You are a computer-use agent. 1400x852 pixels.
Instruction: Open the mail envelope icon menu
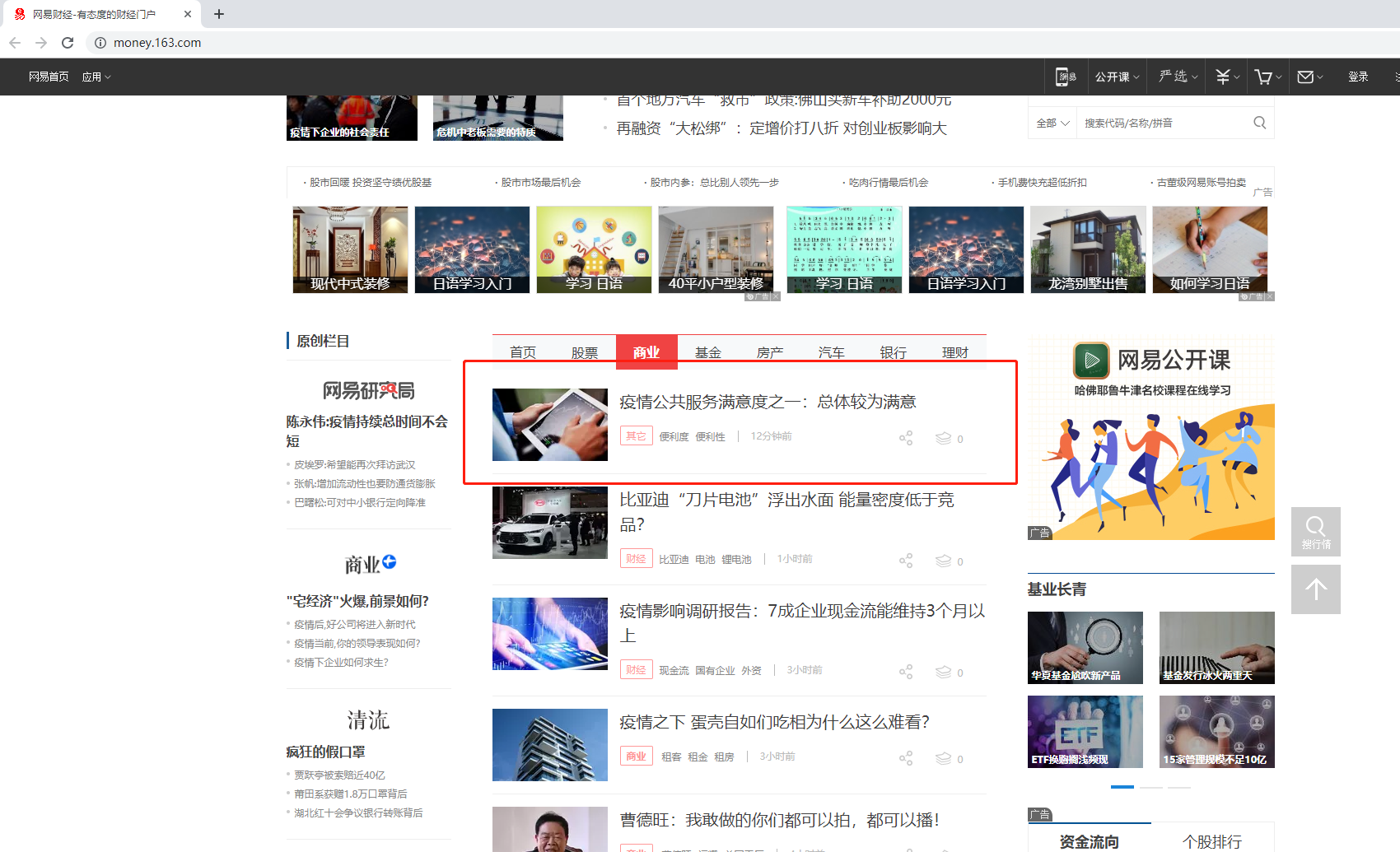pyautogui.click(x=1309, y=77)
